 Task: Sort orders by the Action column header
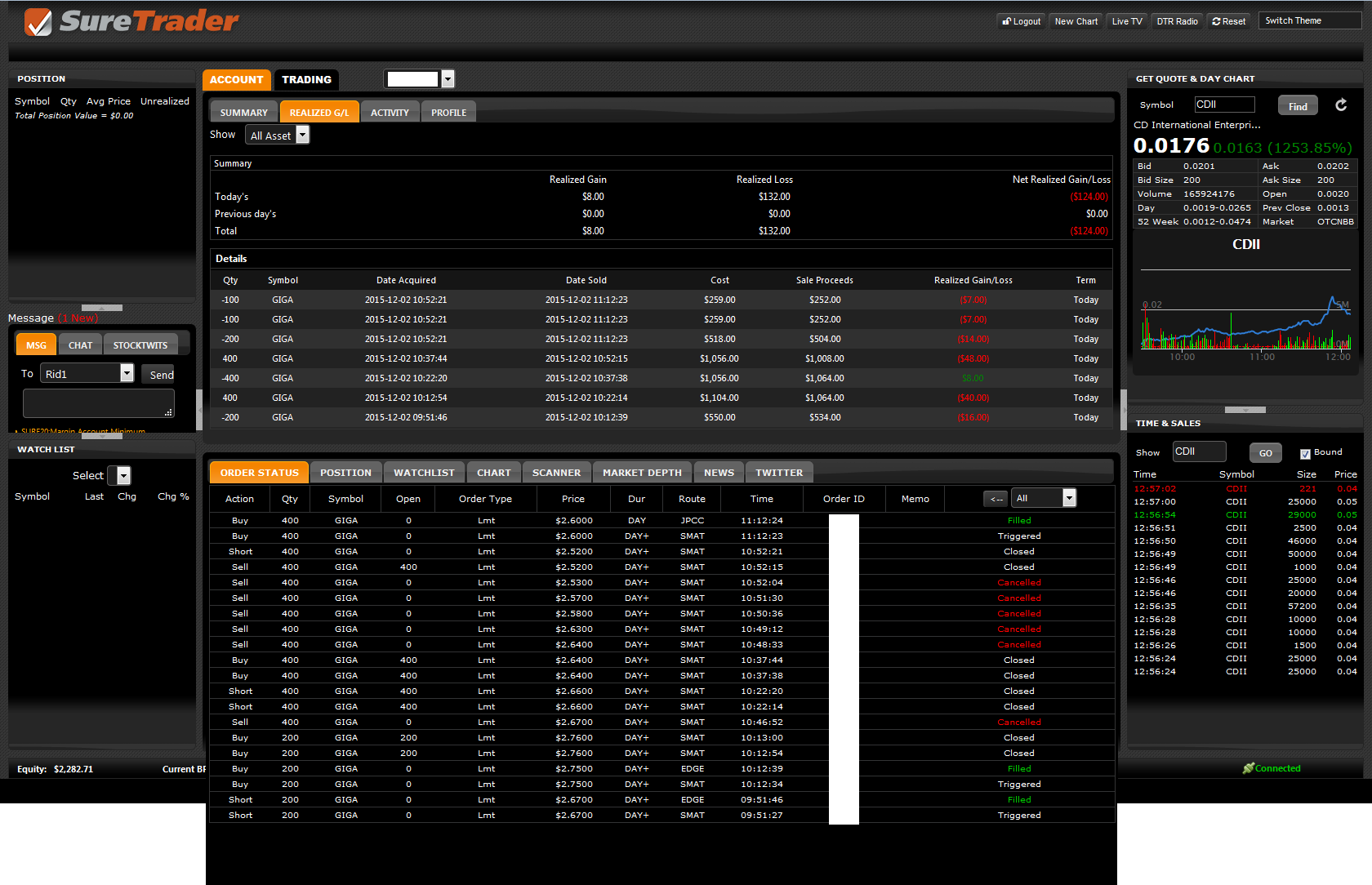[239, 499]
